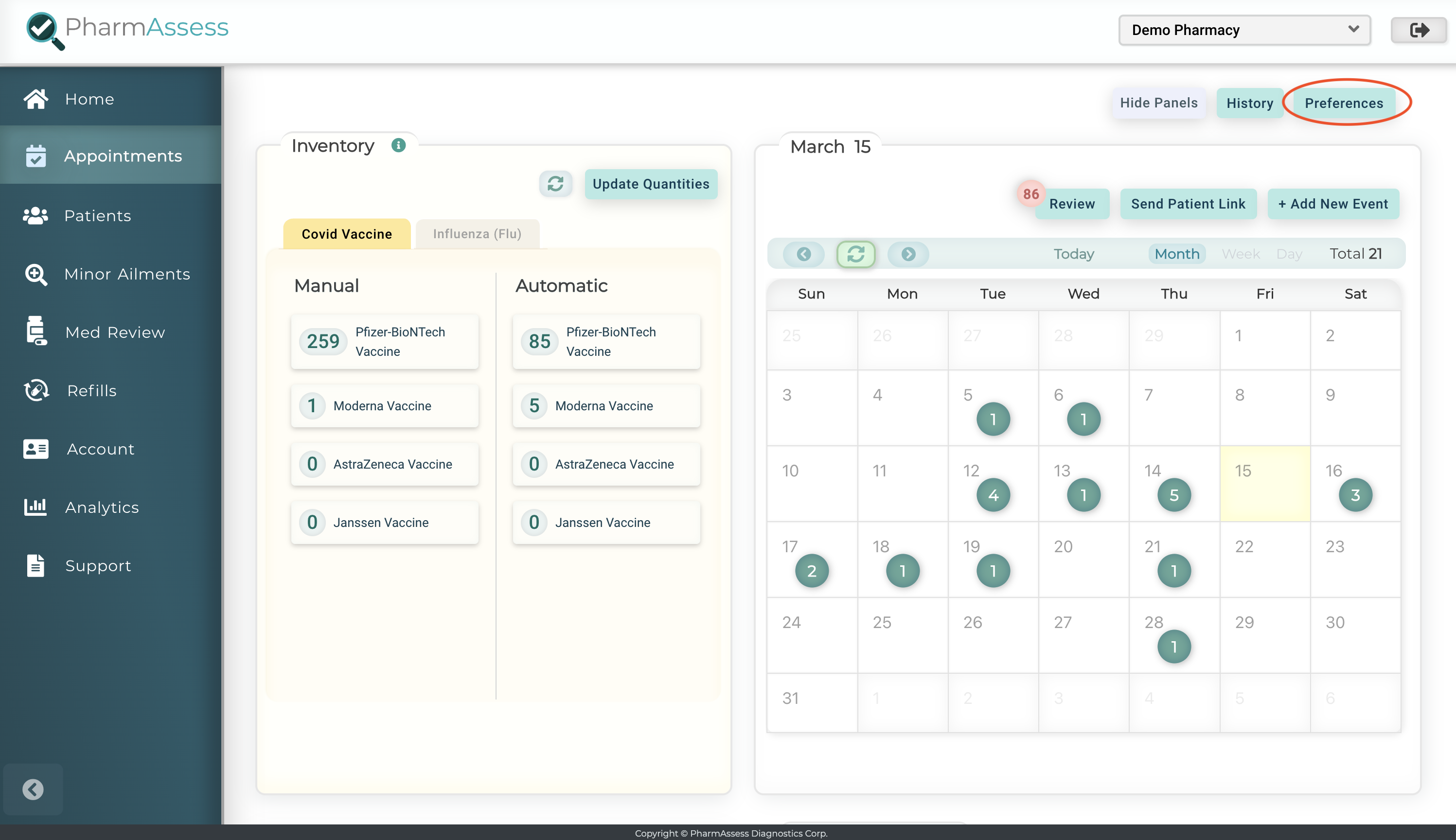The image size is (1456, 840).
Task: Open Minor Ailments via magnifier icon
Action: 36,274
